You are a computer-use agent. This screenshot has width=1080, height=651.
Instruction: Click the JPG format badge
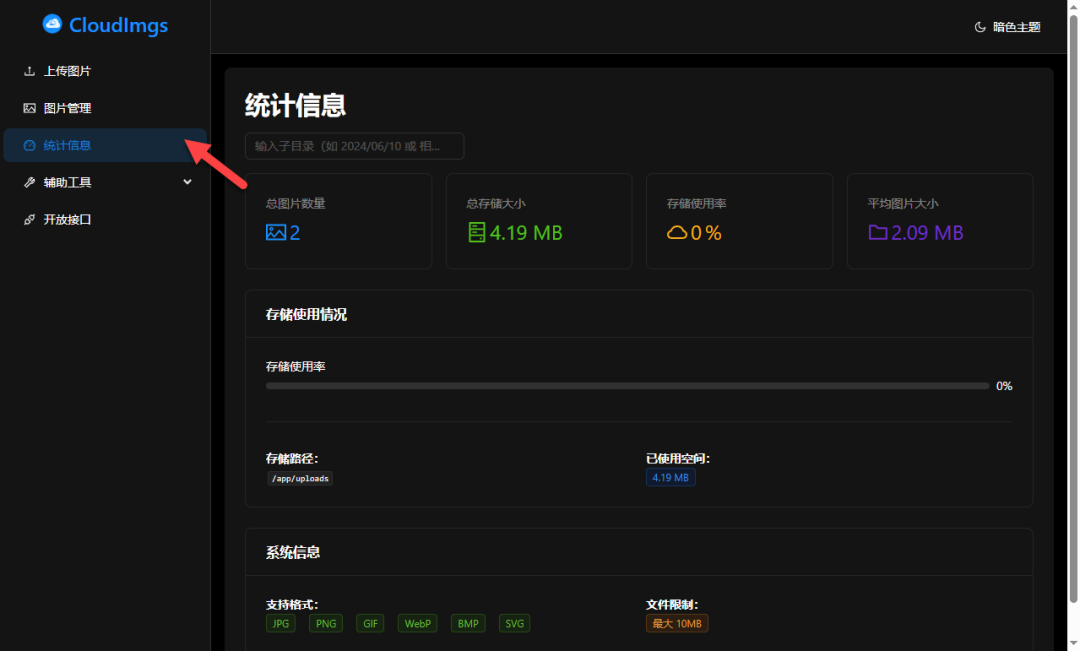[280, 623]
